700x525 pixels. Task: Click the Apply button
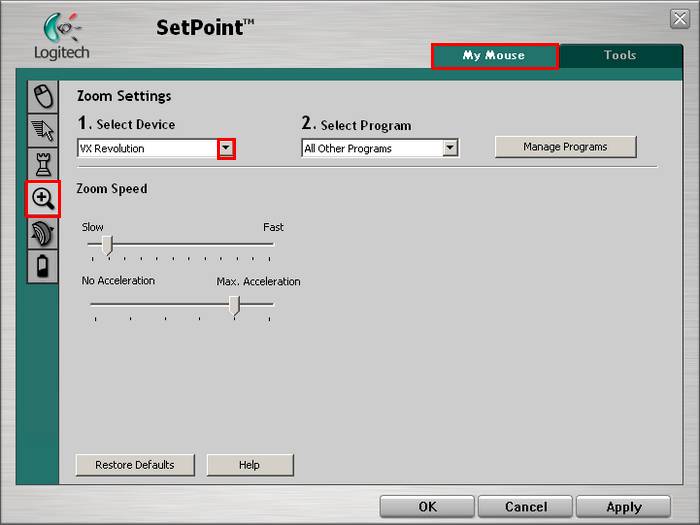[x=624, y=507]
